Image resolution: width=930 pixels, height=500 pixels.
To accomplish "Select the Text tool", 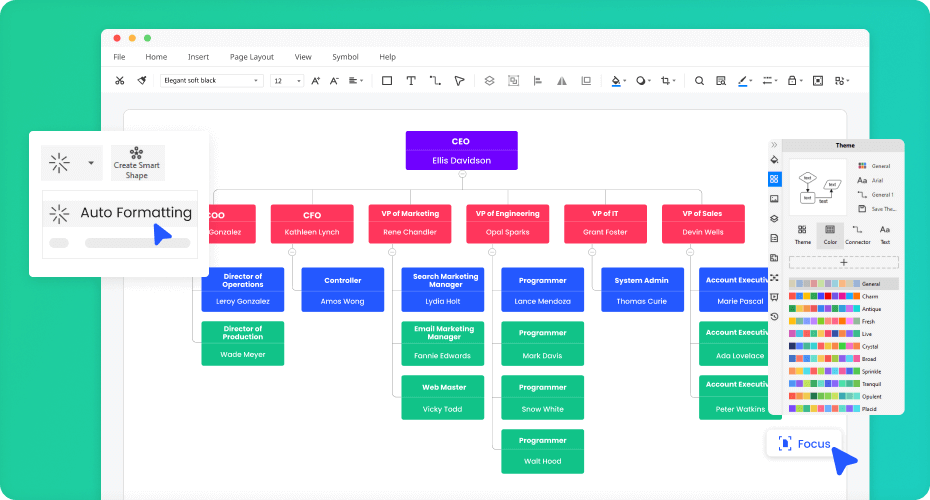I will pyautogui.click(x=410, y=81).
